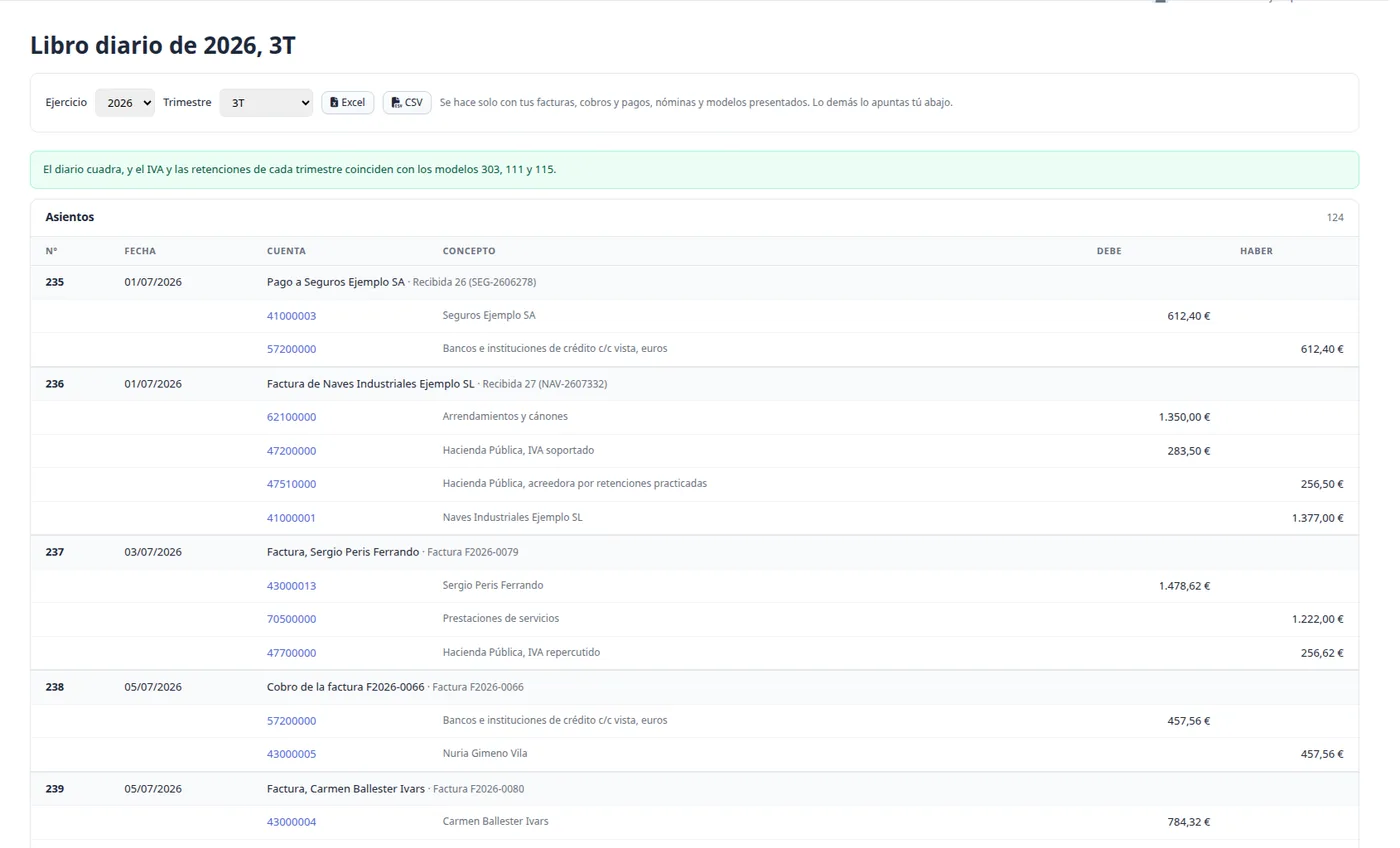Open account 41000003 for Seguros Ejemplo SA

point(291,316)
